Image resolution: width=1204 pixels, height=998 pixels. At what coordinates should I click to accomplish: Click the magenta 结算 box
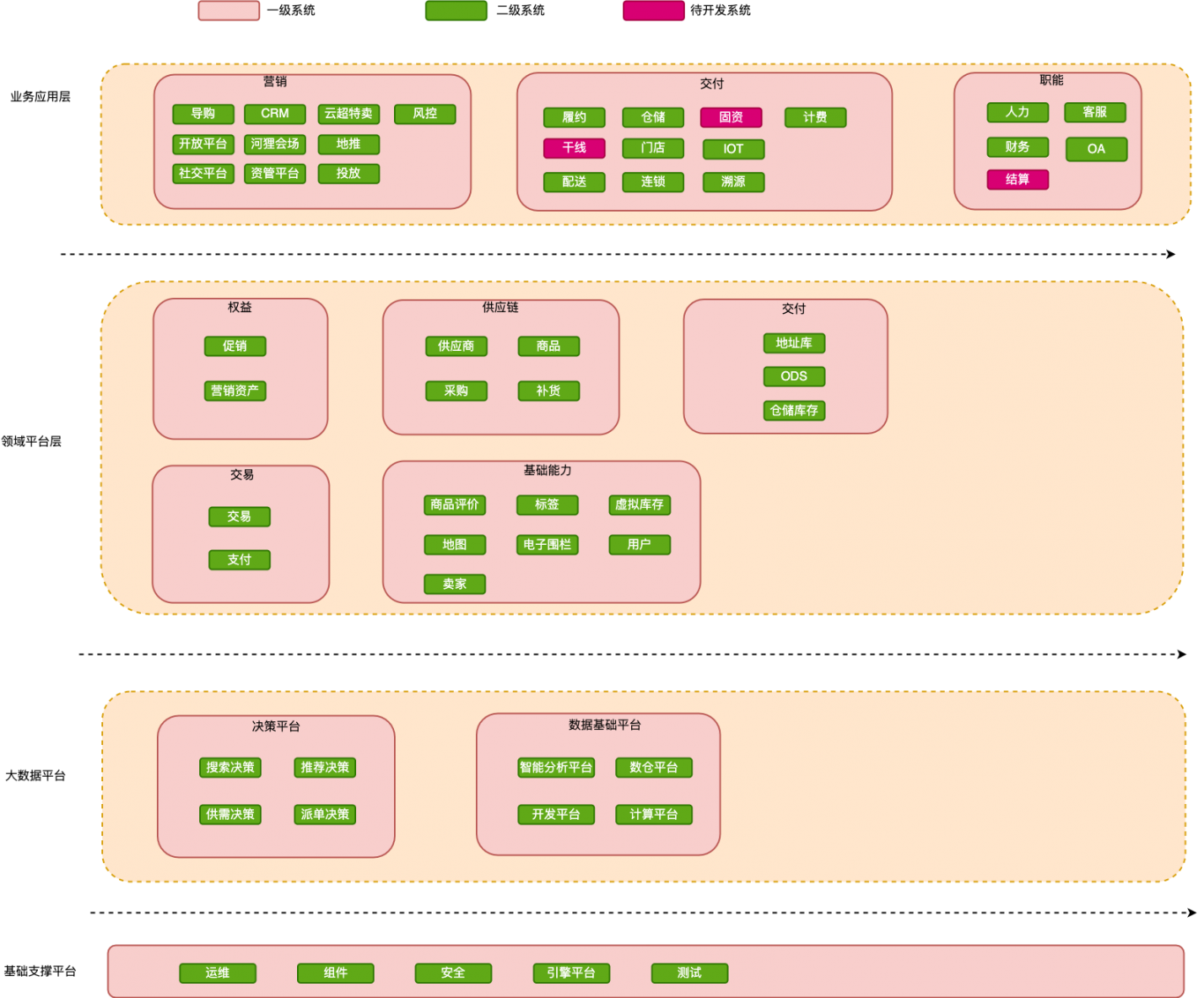[x=1018, y=180]
